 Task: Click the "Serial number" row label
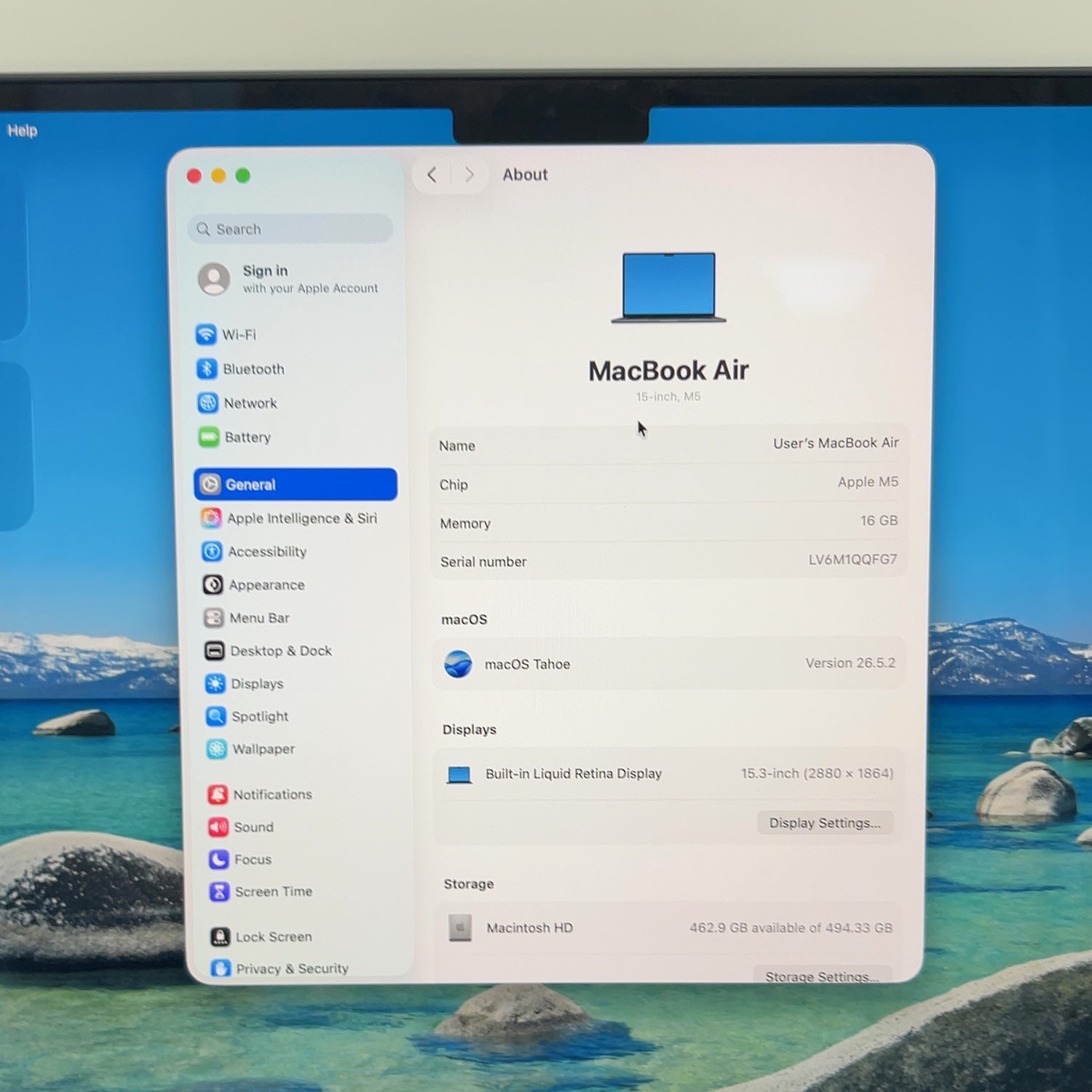pos(483,561)
